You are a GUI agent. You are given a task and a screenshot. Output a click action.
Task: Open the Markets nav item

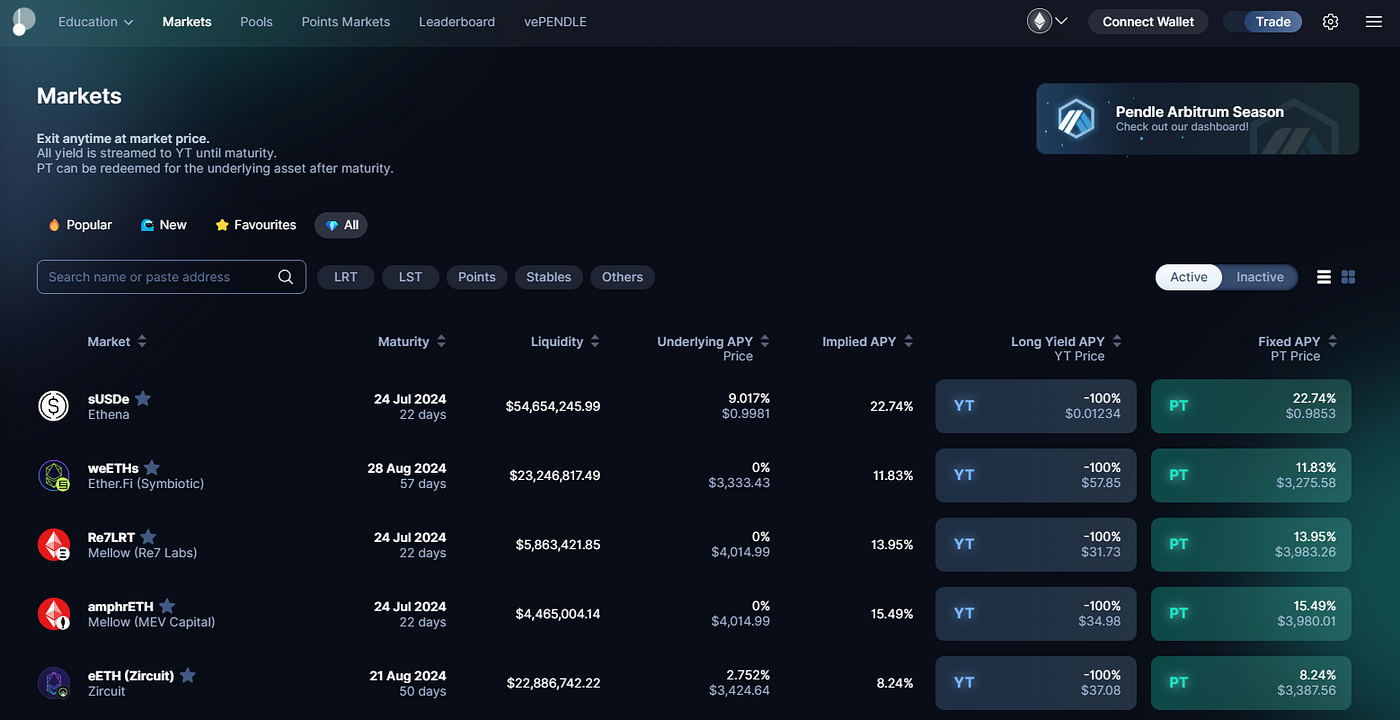click(187, 22)
